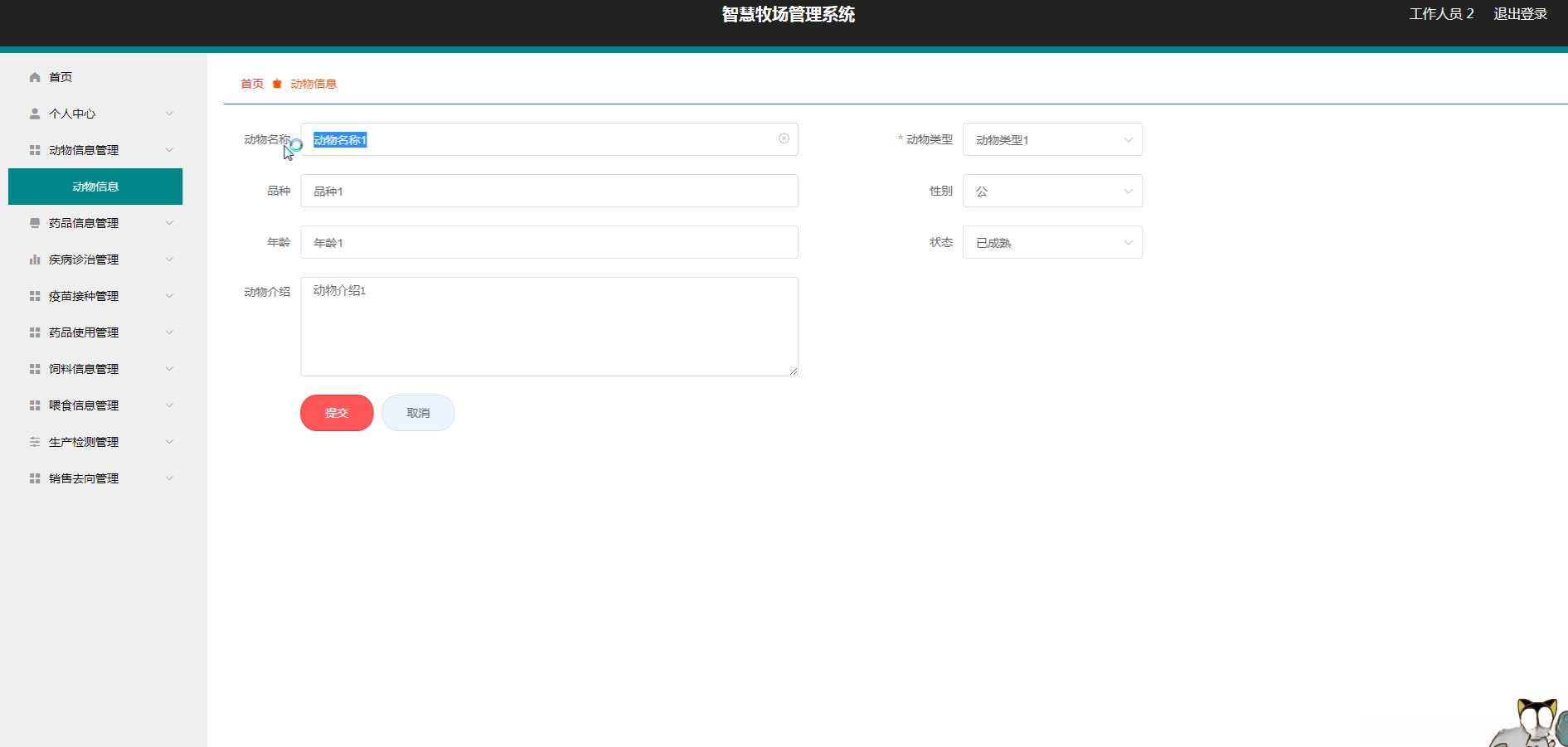
Task: Open the 疫苗接种管理 sidebar menu
Action: point(95,296)
